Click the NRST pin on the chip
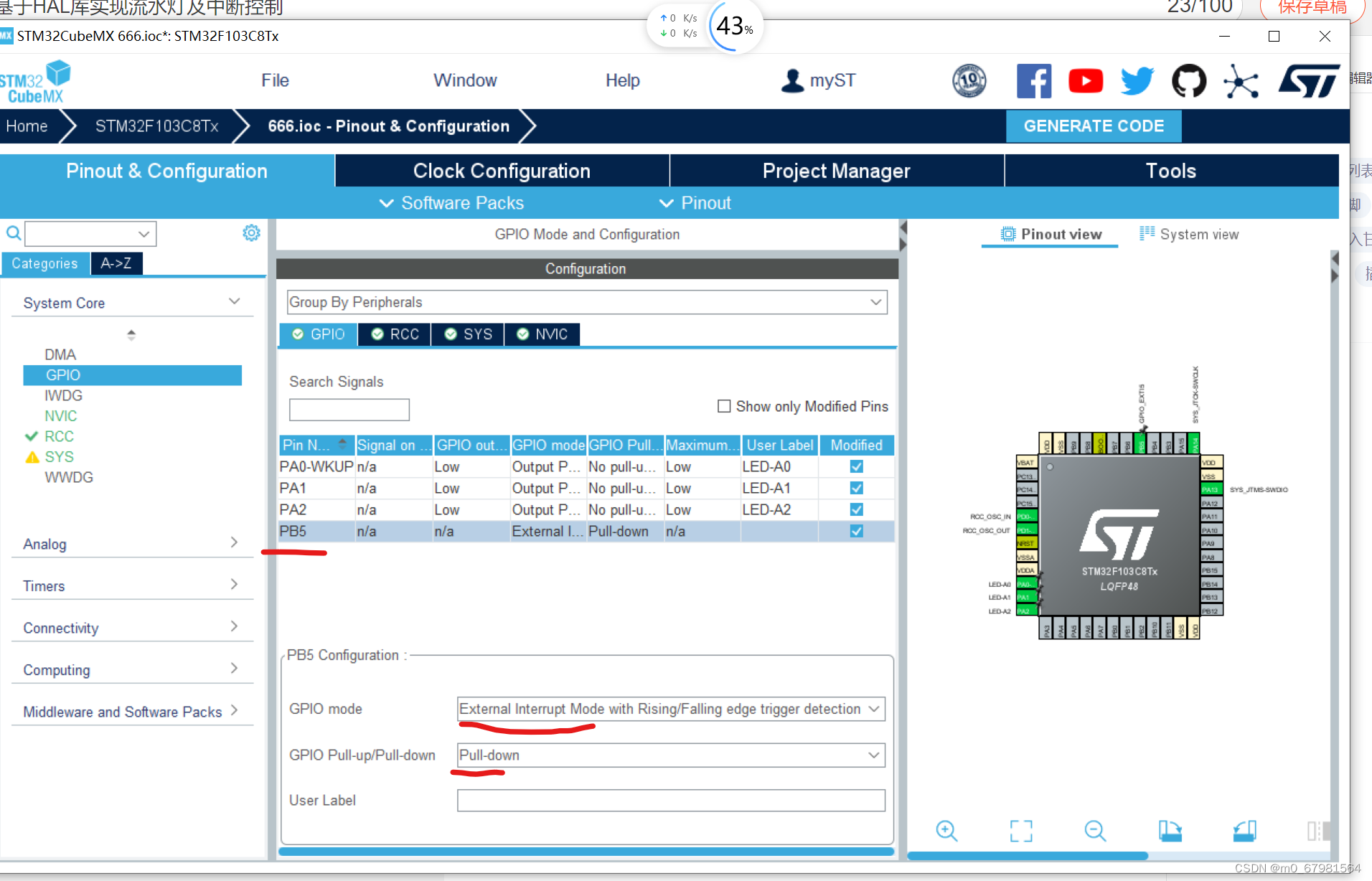This screenshot has width=1372, height=881. point(1026,543)
